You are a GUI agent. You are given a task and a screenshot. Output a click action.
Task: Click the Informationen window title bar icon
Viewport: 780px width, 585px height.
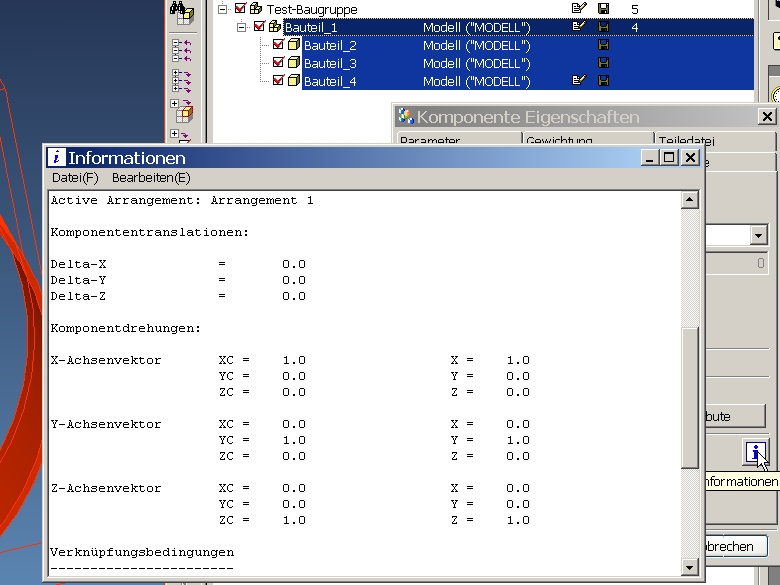pyautogui.click(x=56, y=158)
